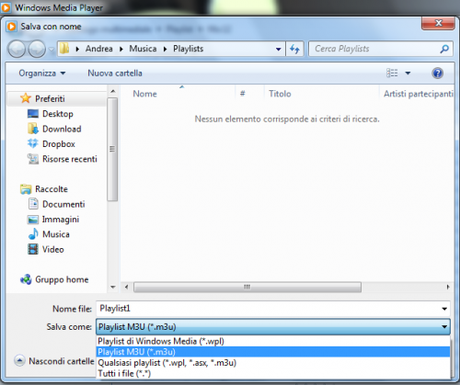Close the Salva con nome dialog

(438, 23)
